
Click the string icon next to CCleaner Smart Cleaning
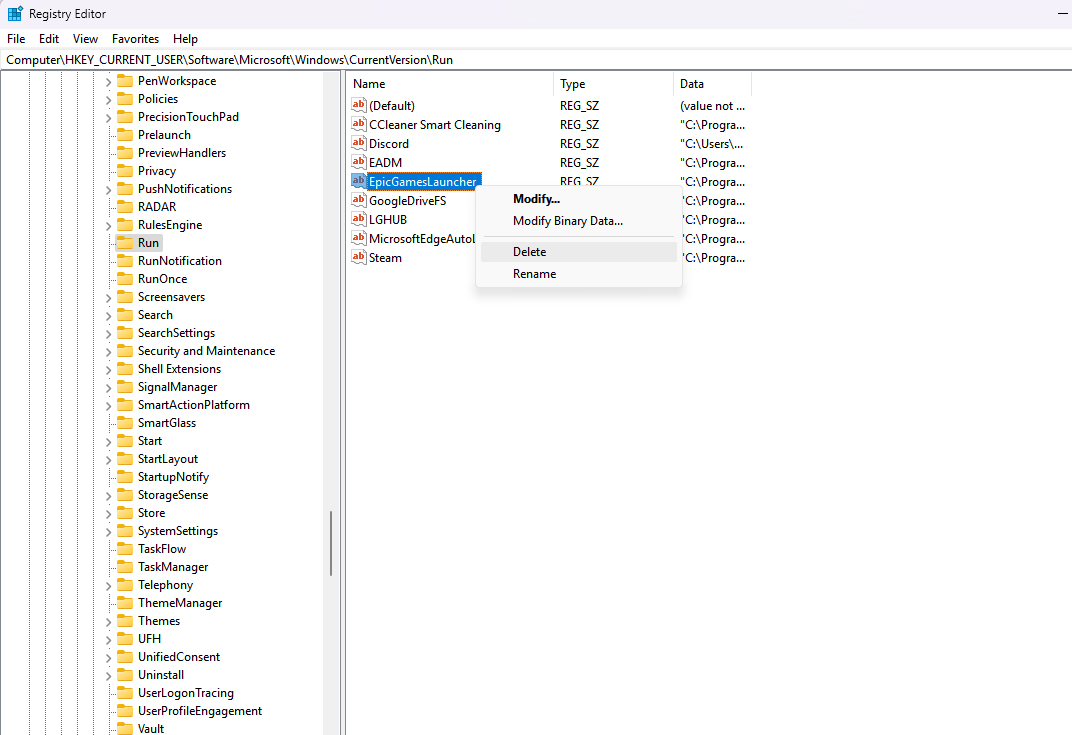click(x=359, y=124)
